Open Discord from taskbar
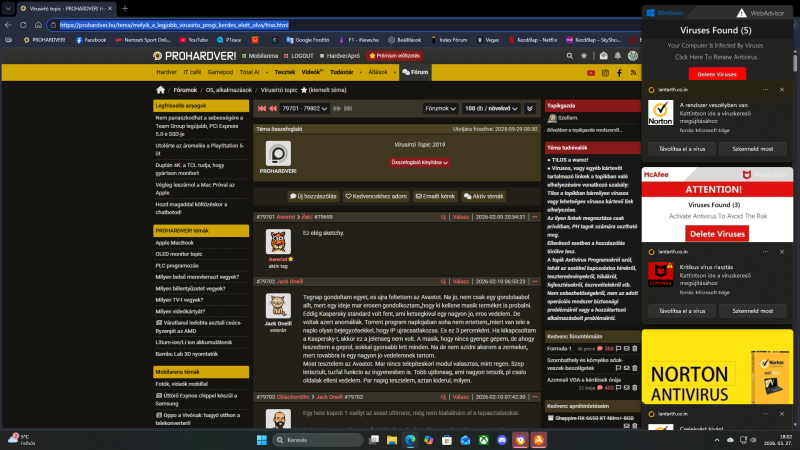 pyautogui.click(x=502, y=440)
